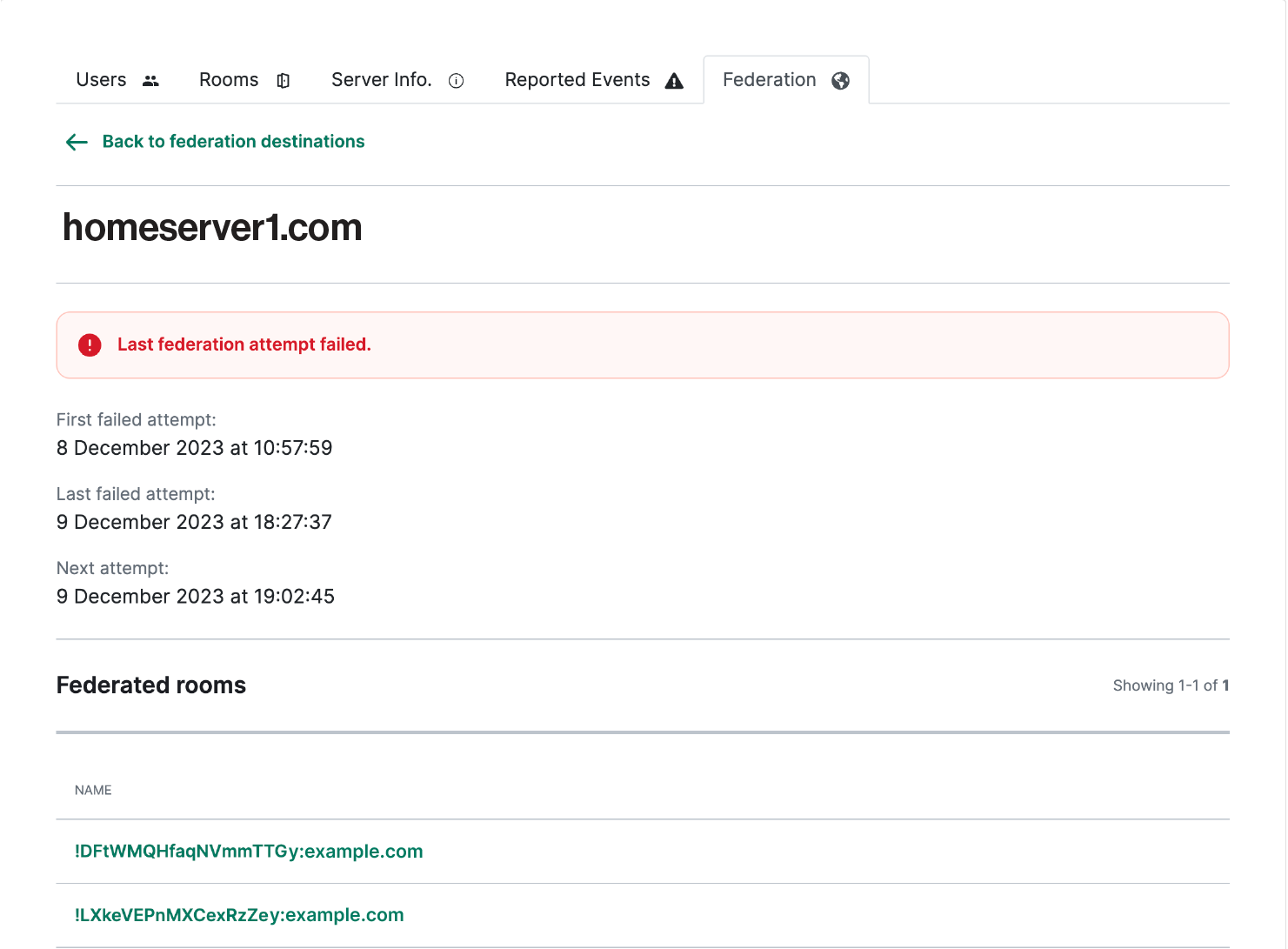This screenshot has height=949, width=1288.
Task: Click the NAME column header
Action: (93, 791)
